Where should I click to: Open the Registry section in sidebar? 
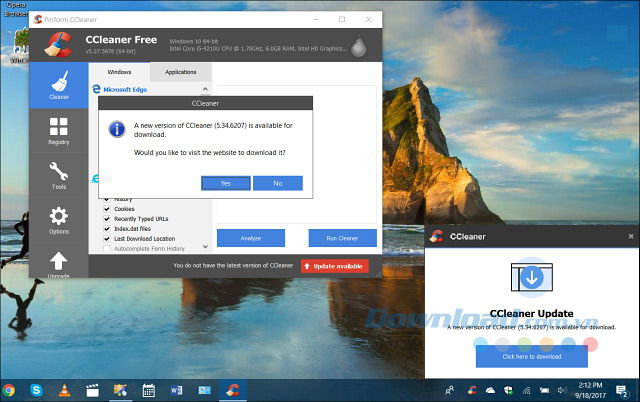pos(59,131)
